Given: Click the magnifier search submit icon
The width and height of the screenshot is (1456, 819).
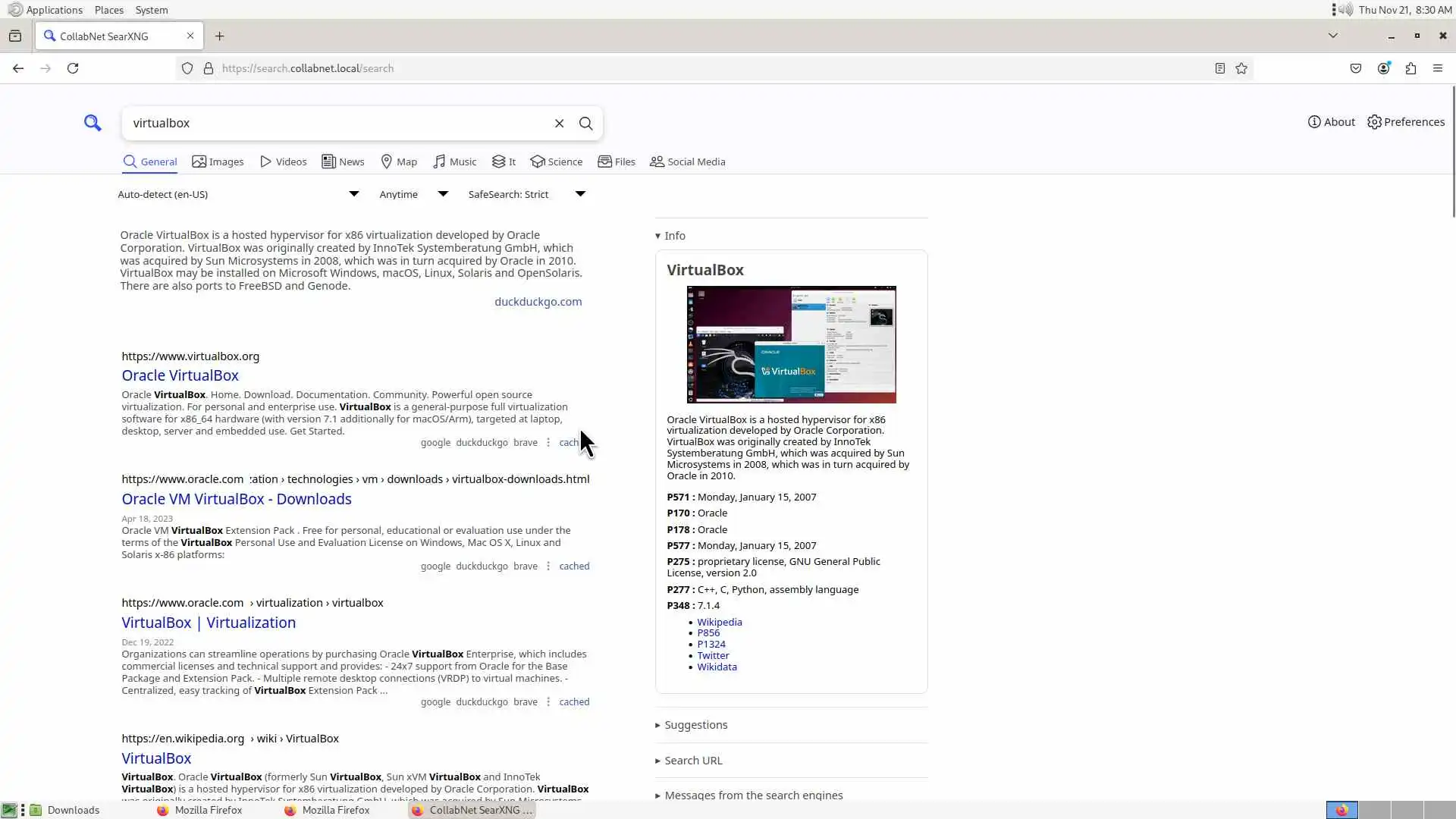Looking at the screenshot, I should pyautogui.click(x=585, y=123).
